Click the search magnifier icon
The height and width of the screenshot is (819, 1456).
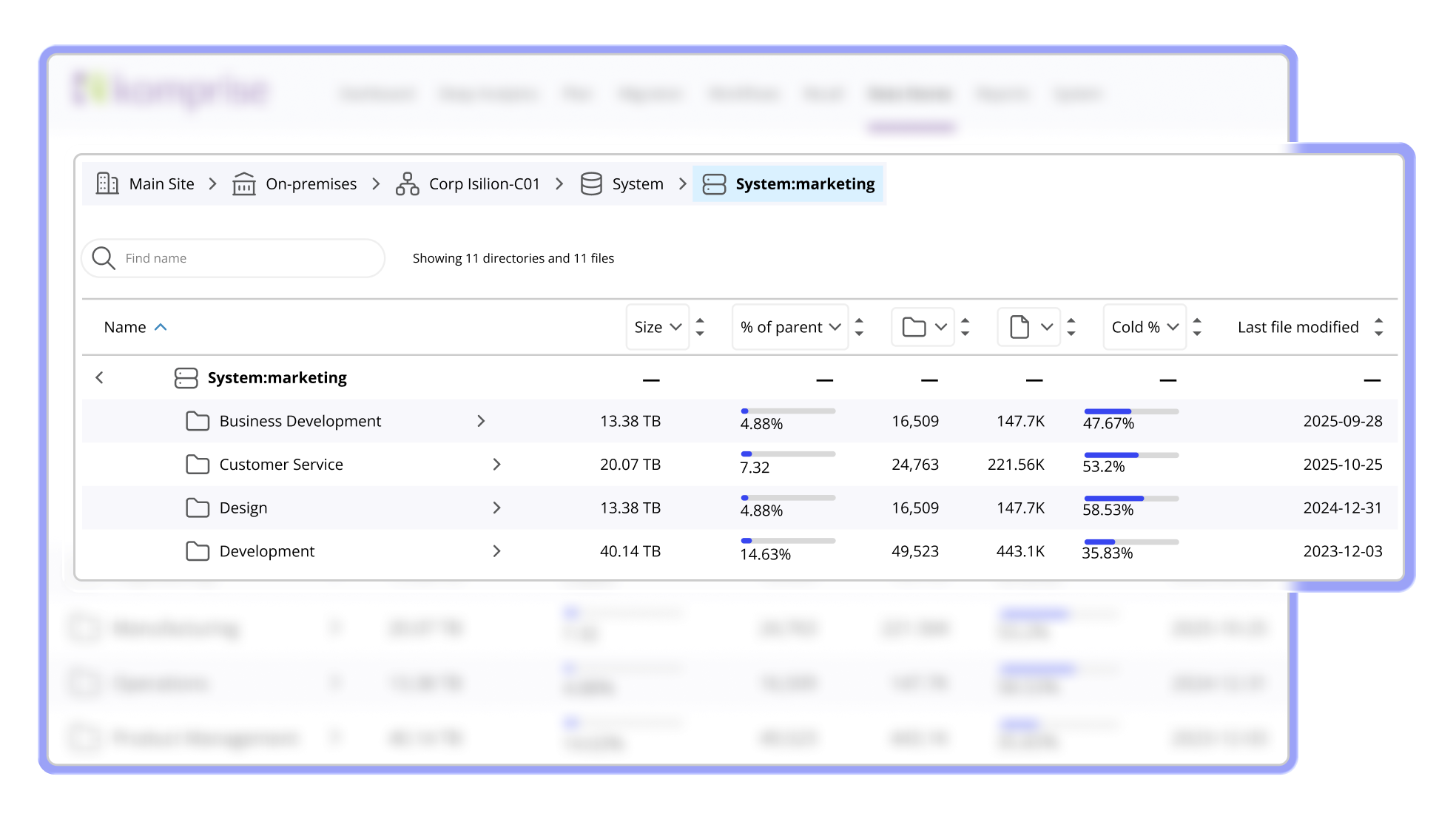click(x=104, y=257)
